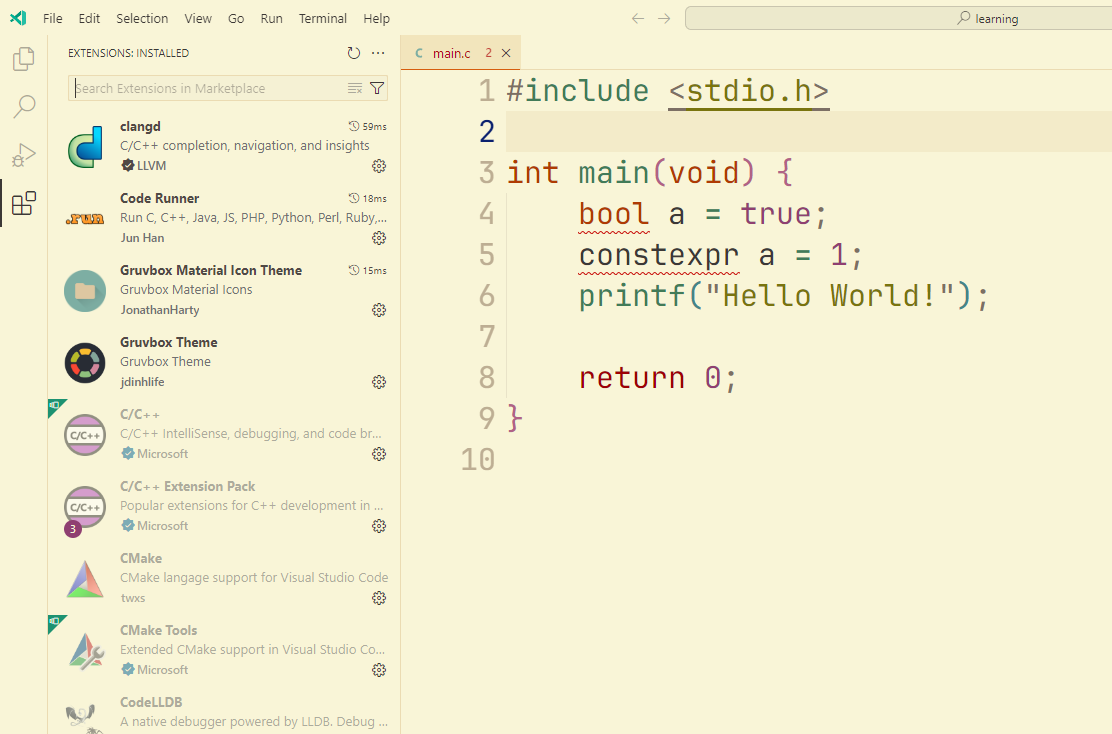Open the manage gear for Gruvbox Theme
This screenshot has width=1112, height=734.
pyautogui.click(x=379, y=382)
